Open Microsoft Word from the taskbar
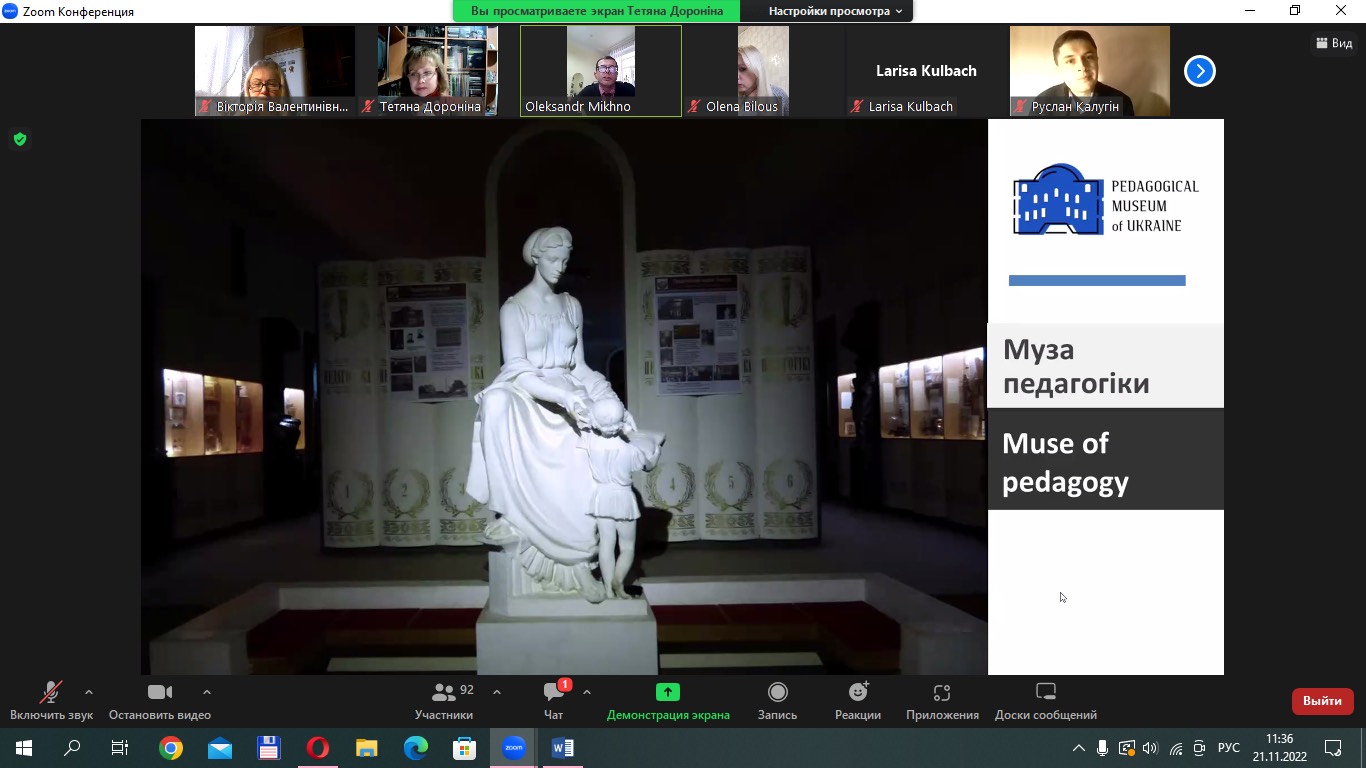The height and width of the screenshot is (768, 1366). 562,748
